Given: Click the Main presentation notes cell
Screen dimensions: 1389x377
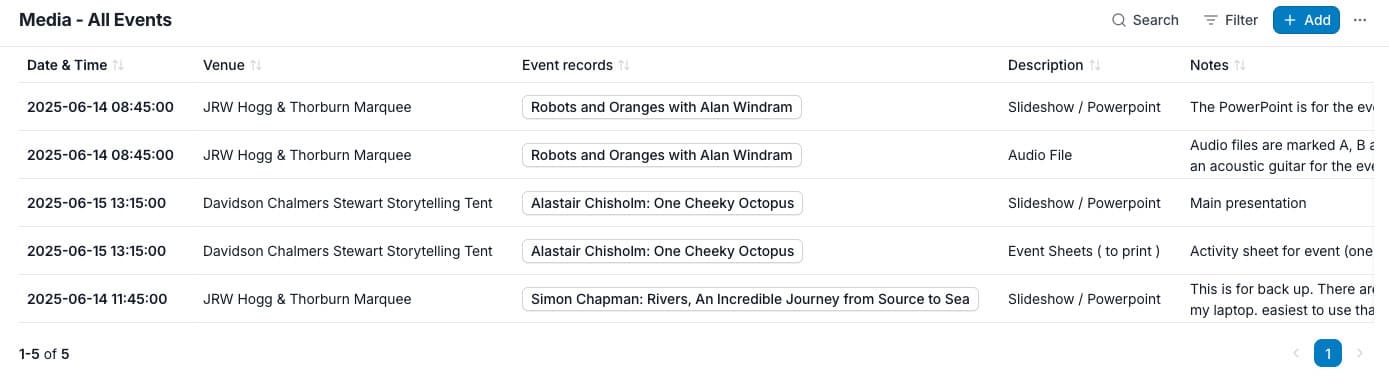Looking at the screenshot, I should click(x=1248, y=203).
